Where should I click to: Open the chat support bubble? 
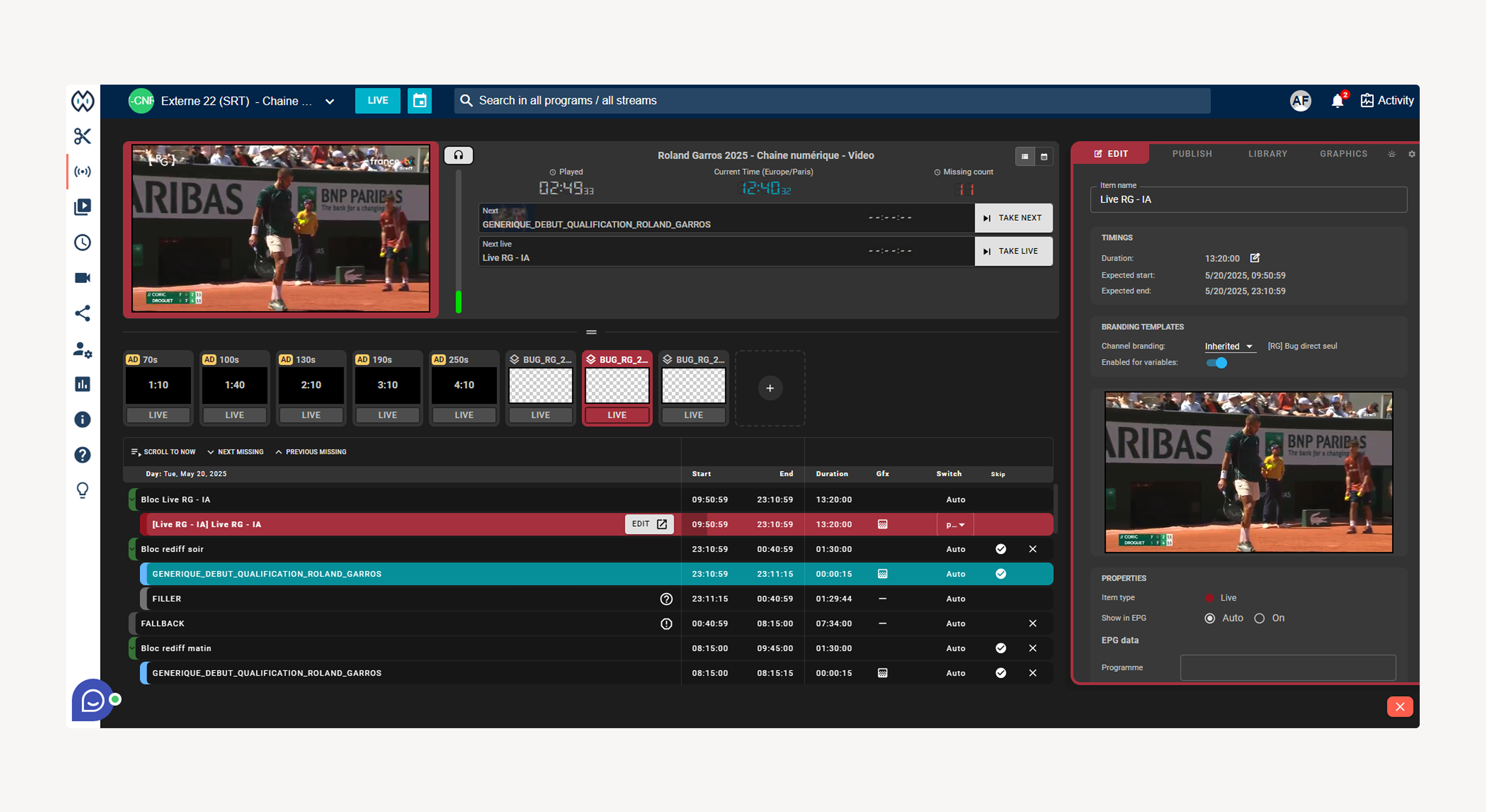(92, 700)
